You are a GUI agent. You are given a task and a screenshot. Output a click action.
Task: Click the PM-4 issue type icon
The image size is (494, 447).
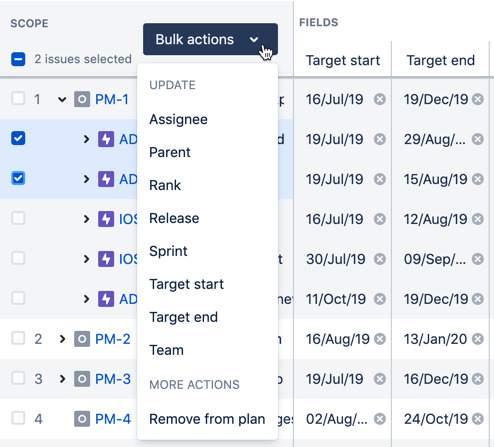point(82,419)
